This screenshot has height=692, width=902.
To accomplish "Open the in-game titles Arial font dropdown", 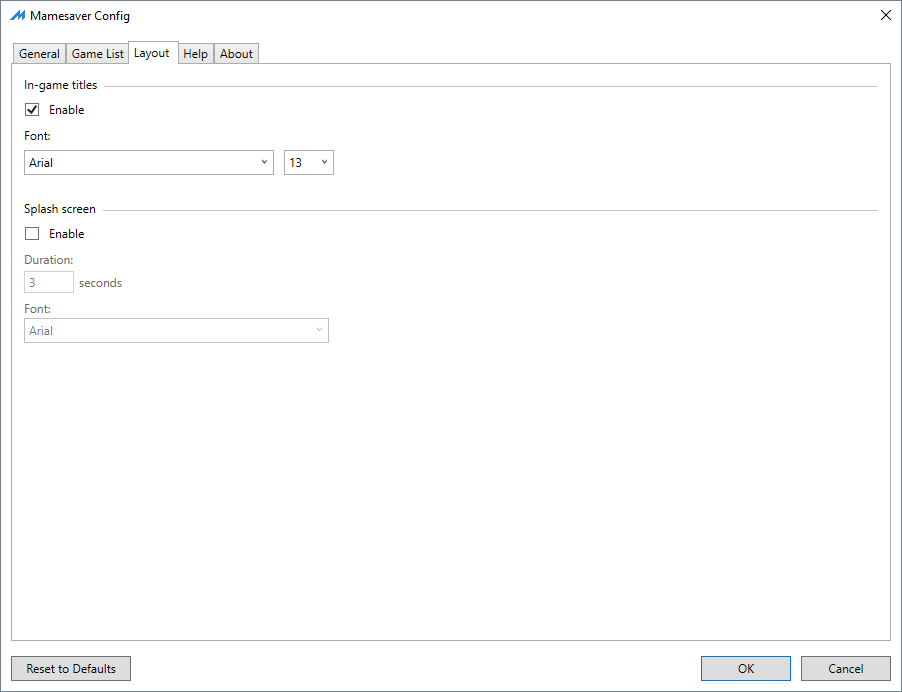I will pyautogui.click(x=149, y=163).
